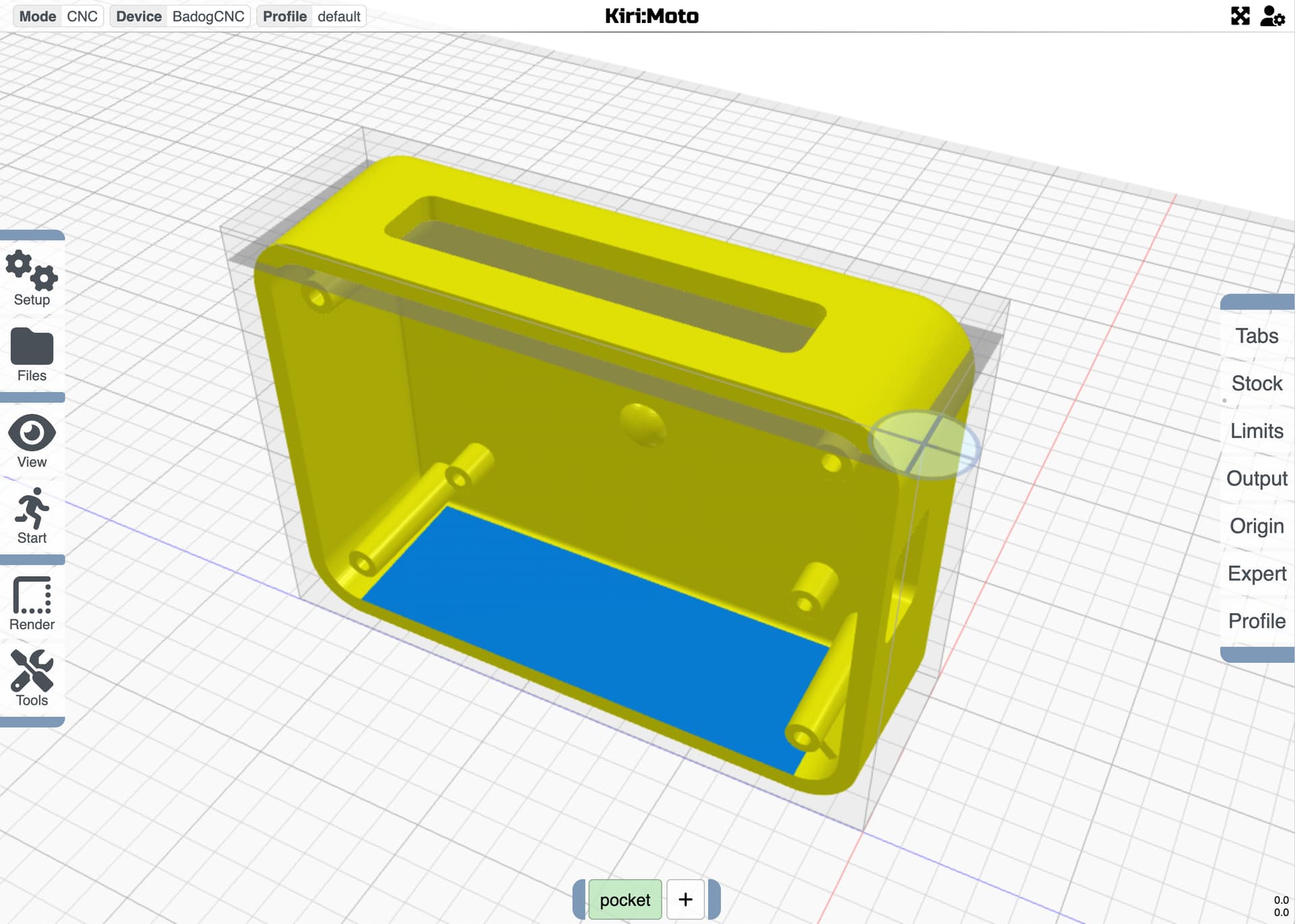Open the Profile default selector

311,16
